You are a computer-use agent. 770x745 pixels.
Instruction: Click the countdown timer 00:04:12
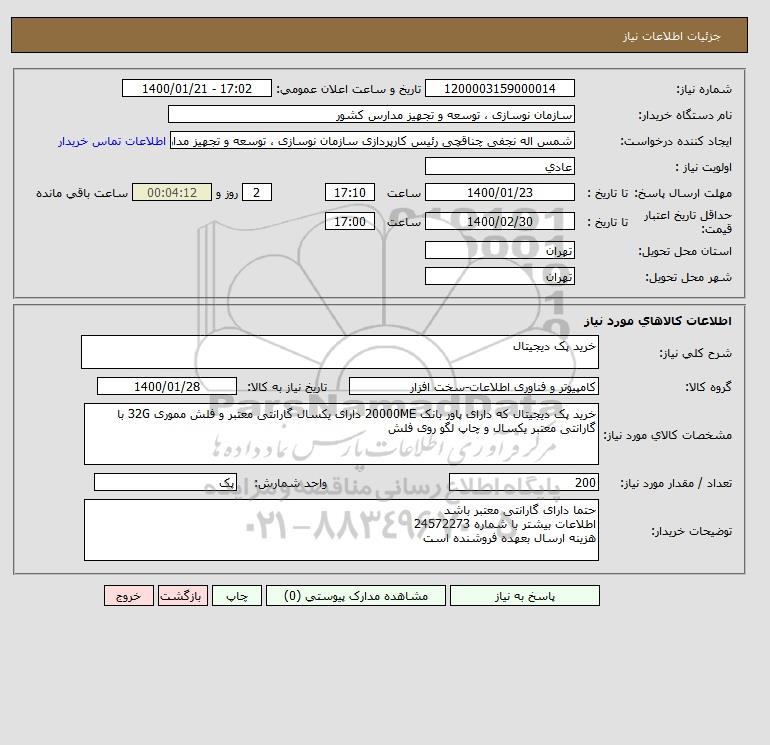coord(172,193)
